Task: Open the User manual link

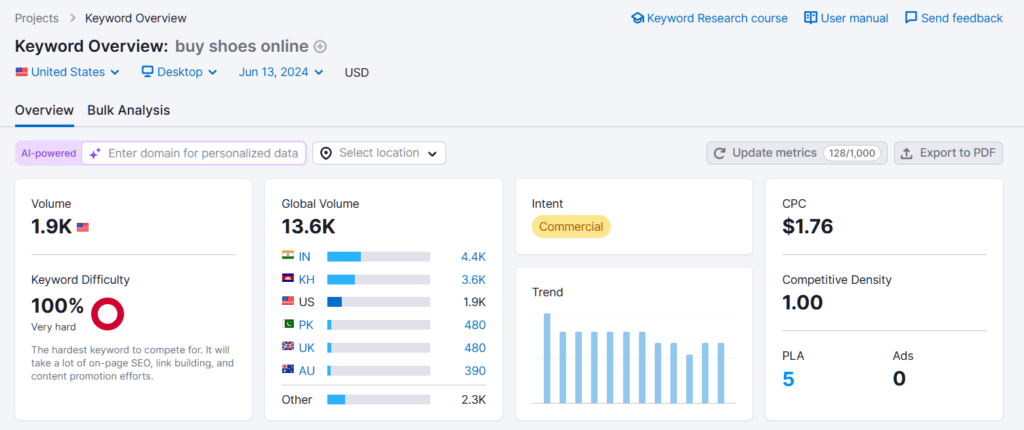Action: point(846,18)
